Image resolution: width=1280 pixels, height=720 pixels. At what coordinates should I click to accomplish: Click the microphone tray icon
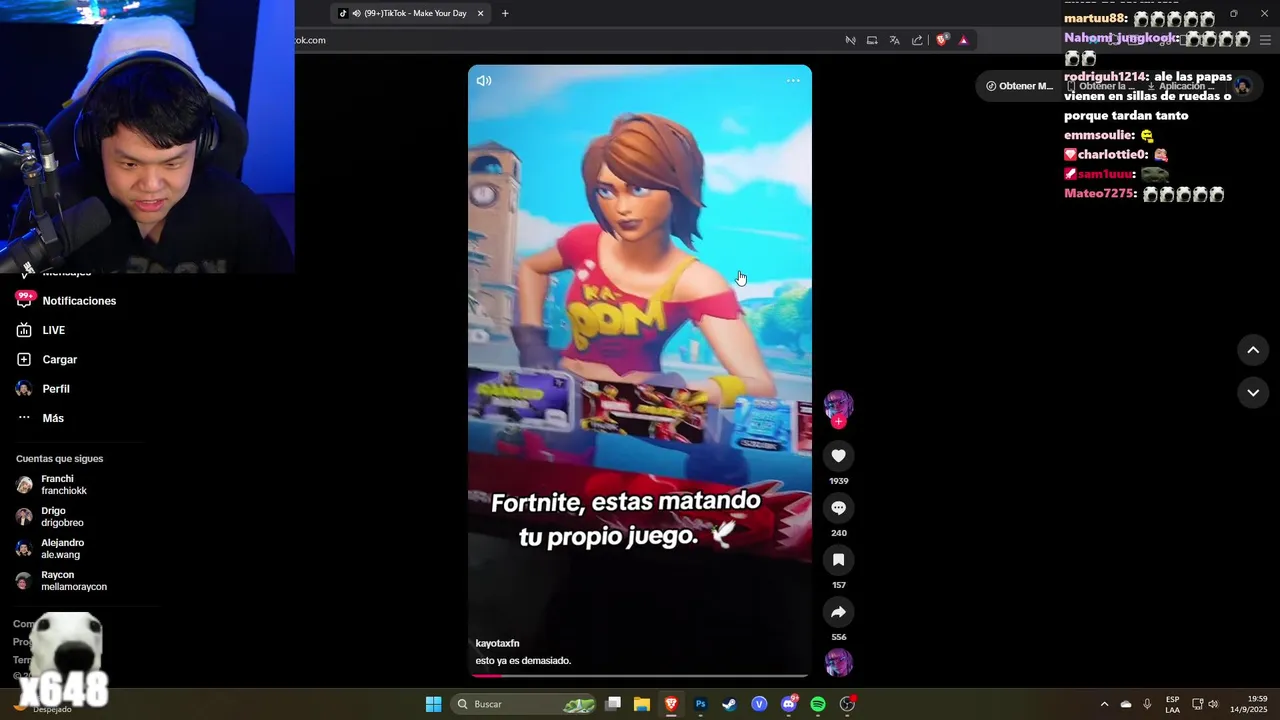pyautogui.click(x=1147, y=704)
